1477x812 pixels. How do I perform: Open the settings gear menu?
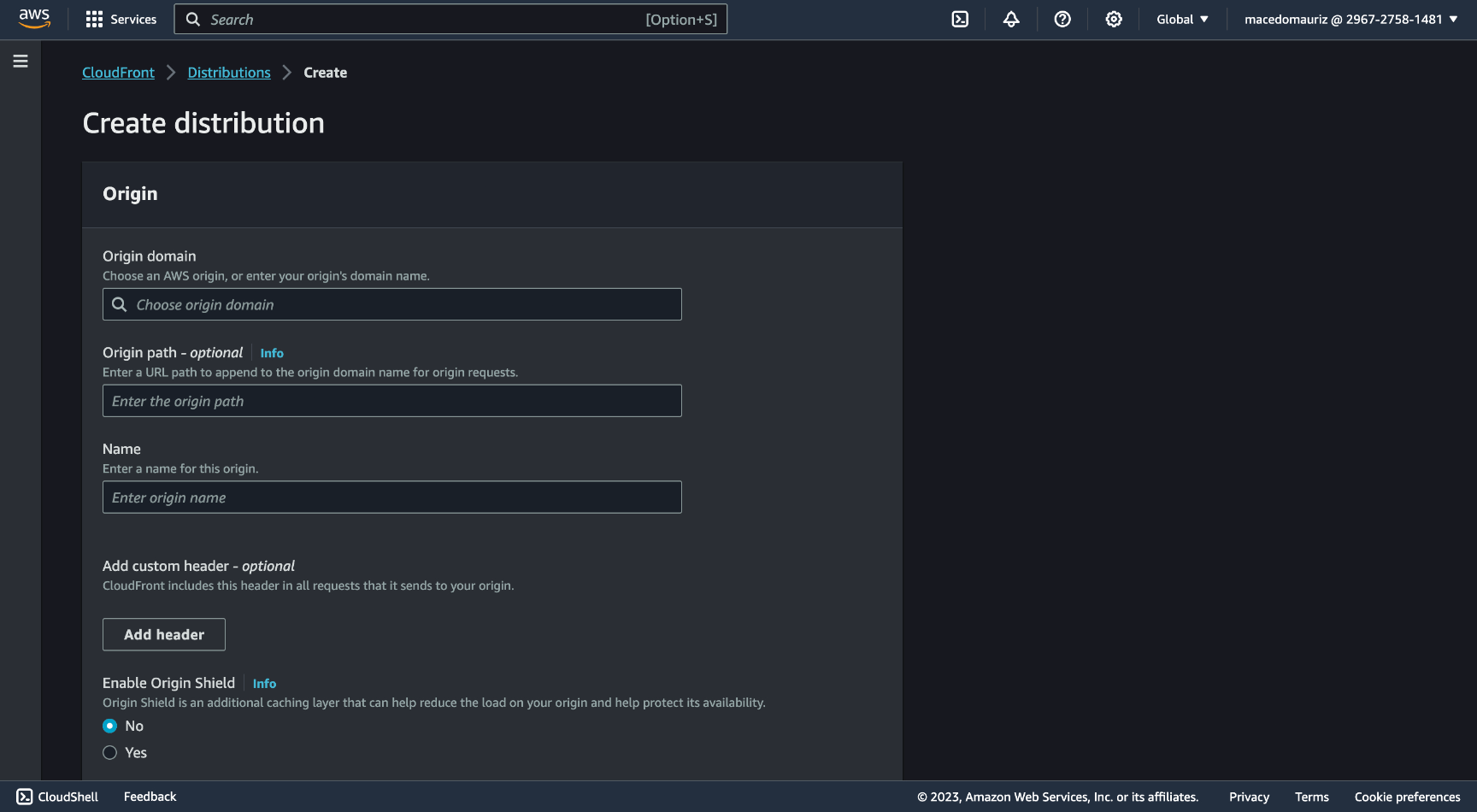click(x=1114, y=19)
